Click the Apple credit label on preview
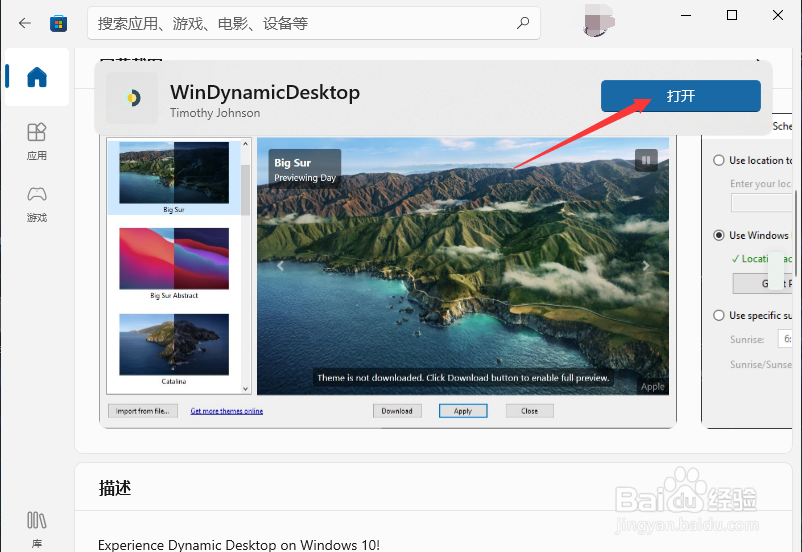The height and width of the screenshot is (552, 802). (653, 387)
